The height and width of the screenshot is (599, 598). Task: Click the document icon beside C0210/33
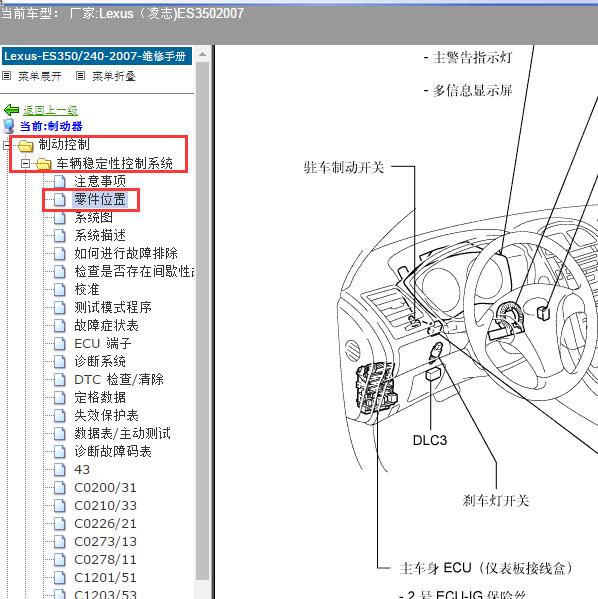pyautogui.click(x=60, y=505)
